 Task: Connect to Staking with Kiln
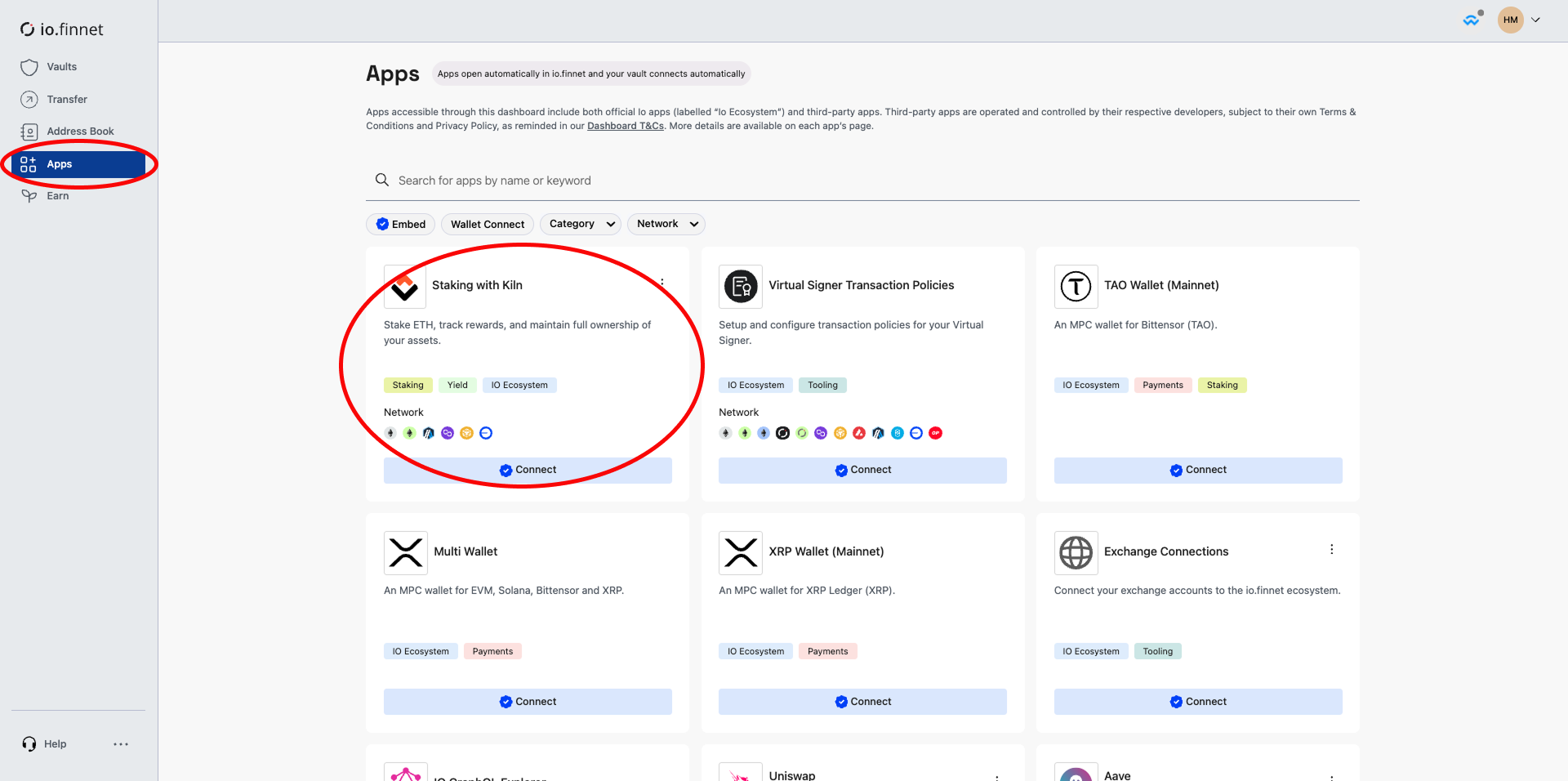(x=528, y=470)
